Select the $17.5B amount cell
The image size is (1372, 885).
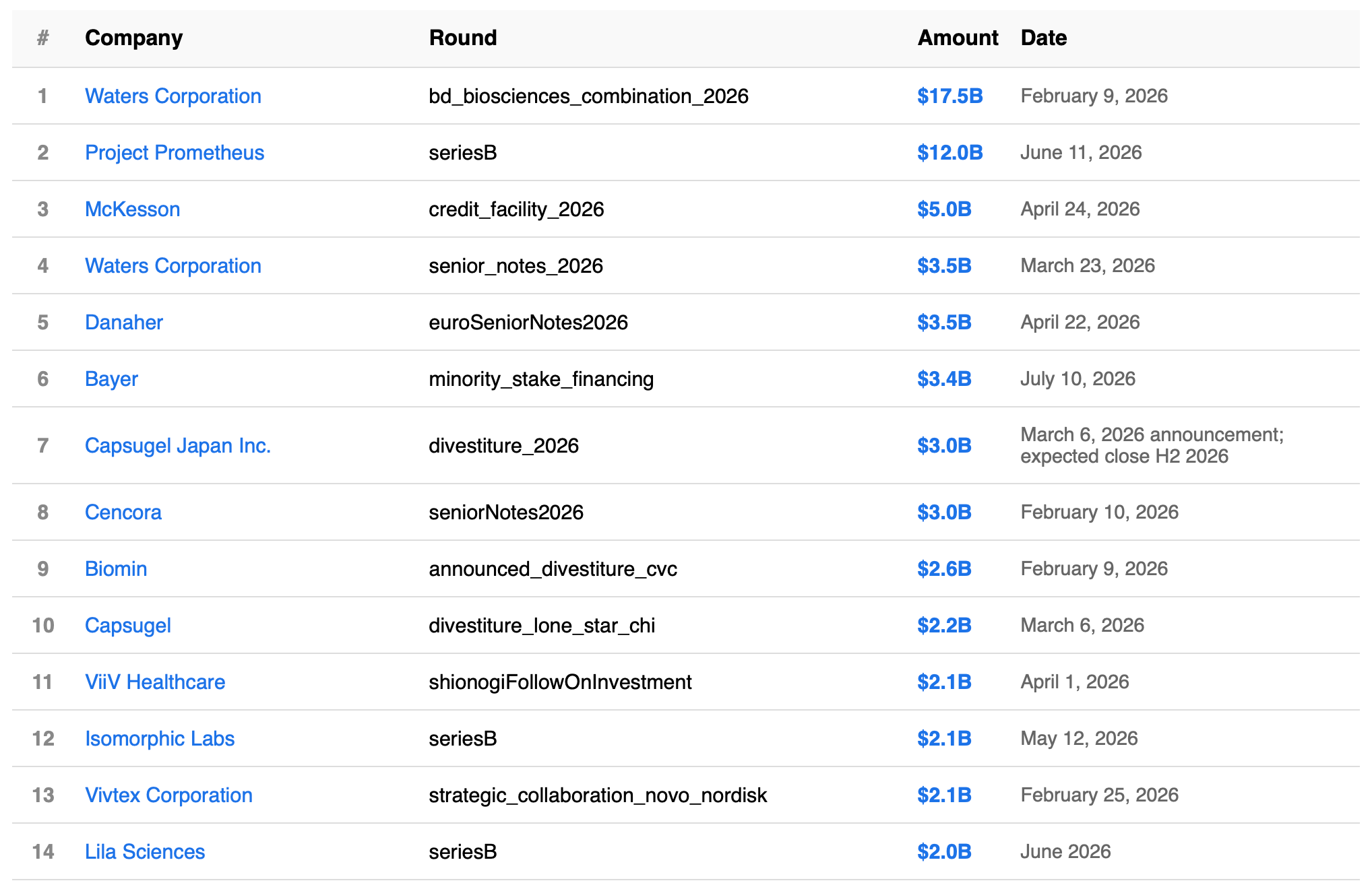tap(950, 96)
